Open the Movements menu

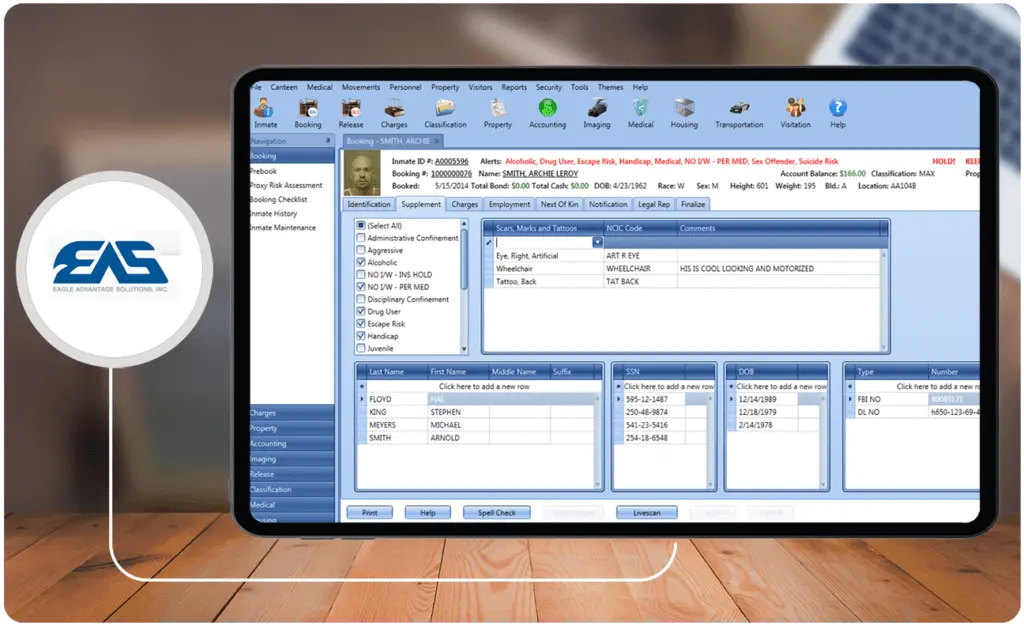(x=360, y=87)
